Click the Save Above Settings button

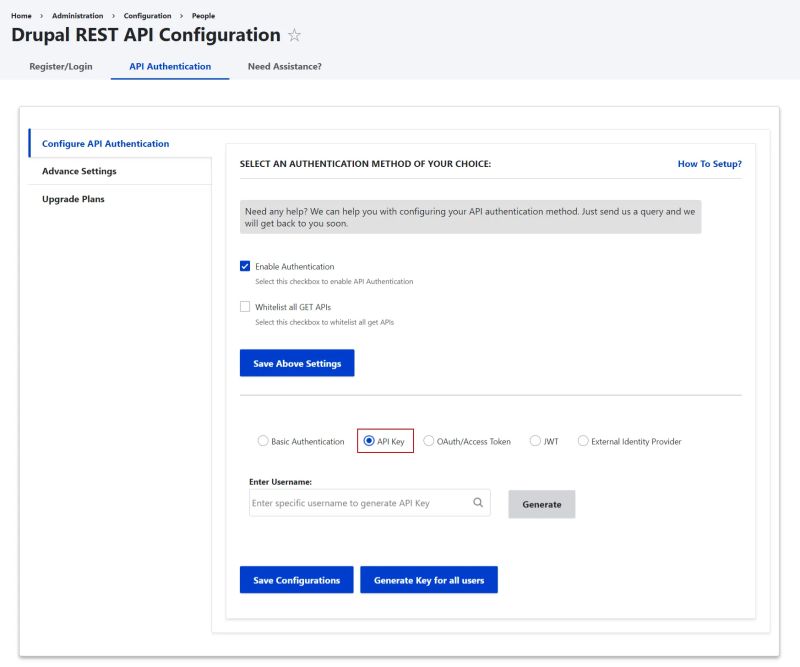pyautogui.click(x=297, y=363)
